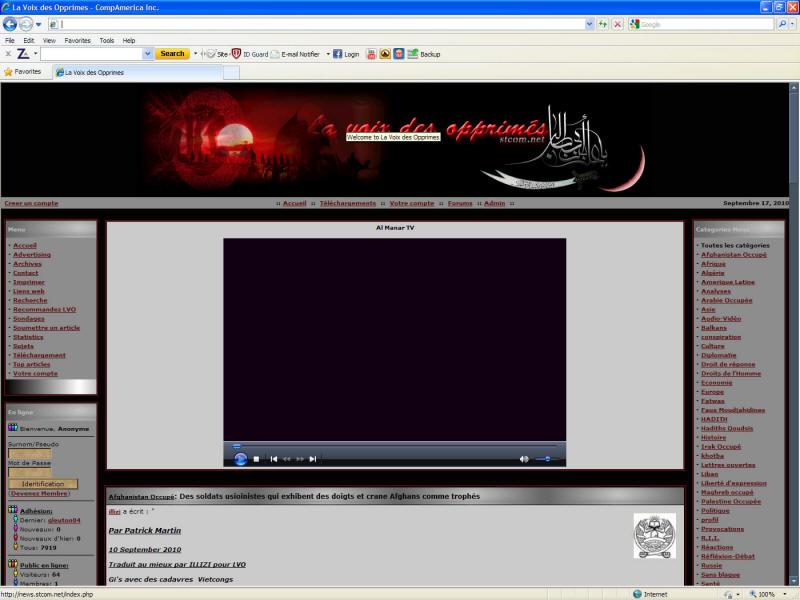Open the File menu
This screenshot has width=800, height=600.
click(x=10, y=40)
